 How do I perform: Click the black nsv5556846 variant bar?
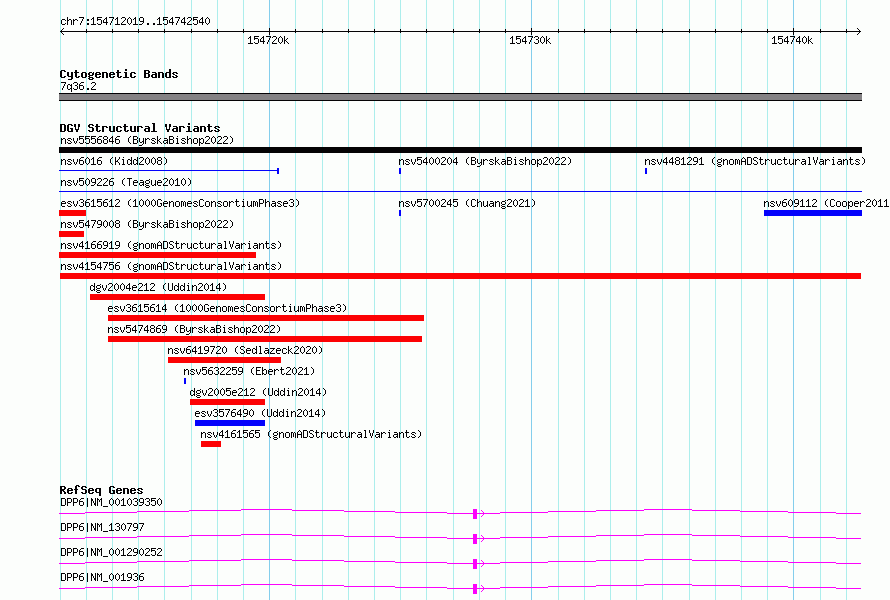460,150
